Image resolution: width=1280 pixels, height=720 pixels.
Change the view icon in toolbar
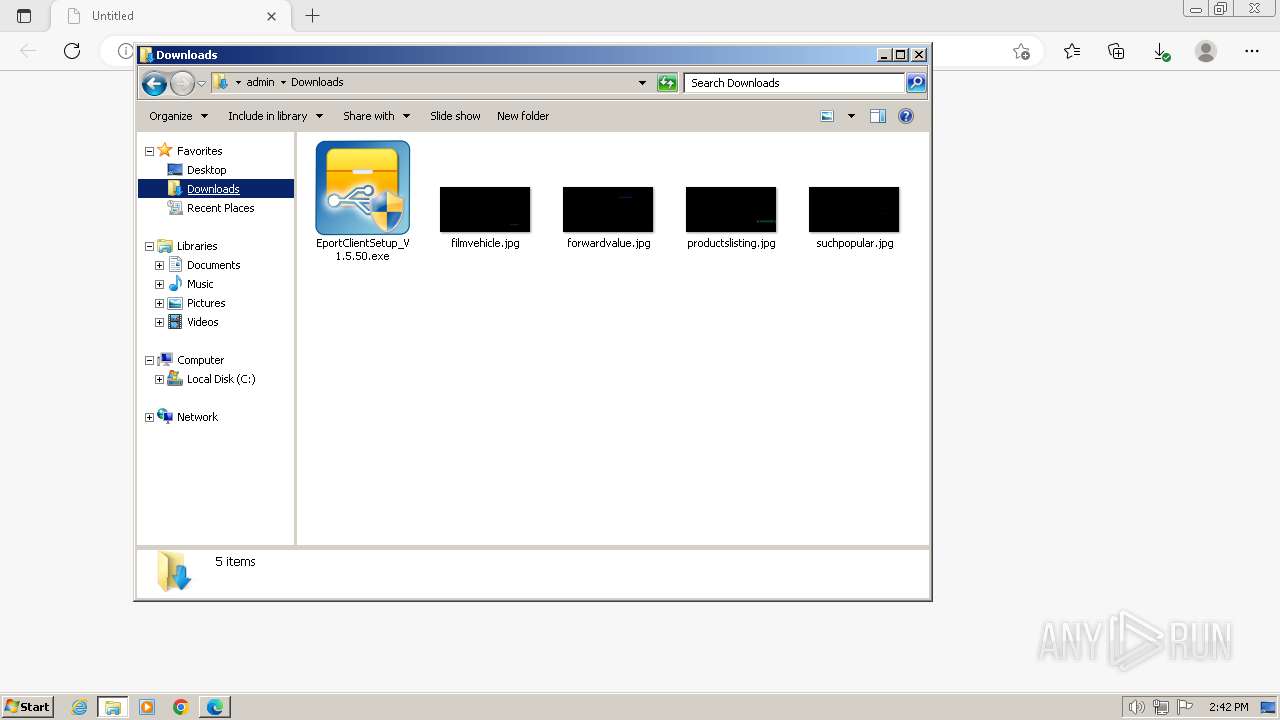pos(827,116)
